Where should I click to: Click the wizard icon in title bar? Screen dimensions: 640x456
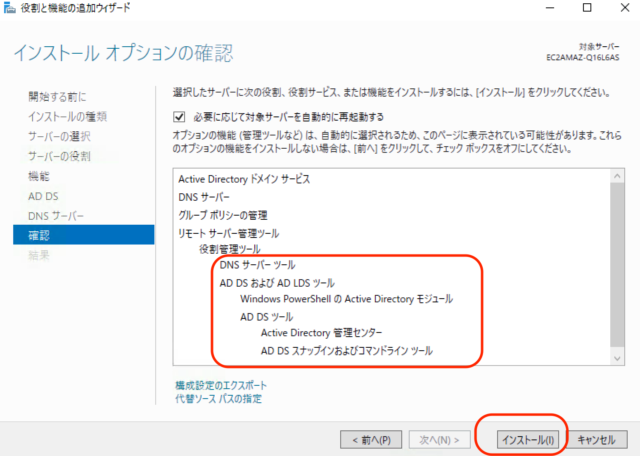tap(9, 7)
